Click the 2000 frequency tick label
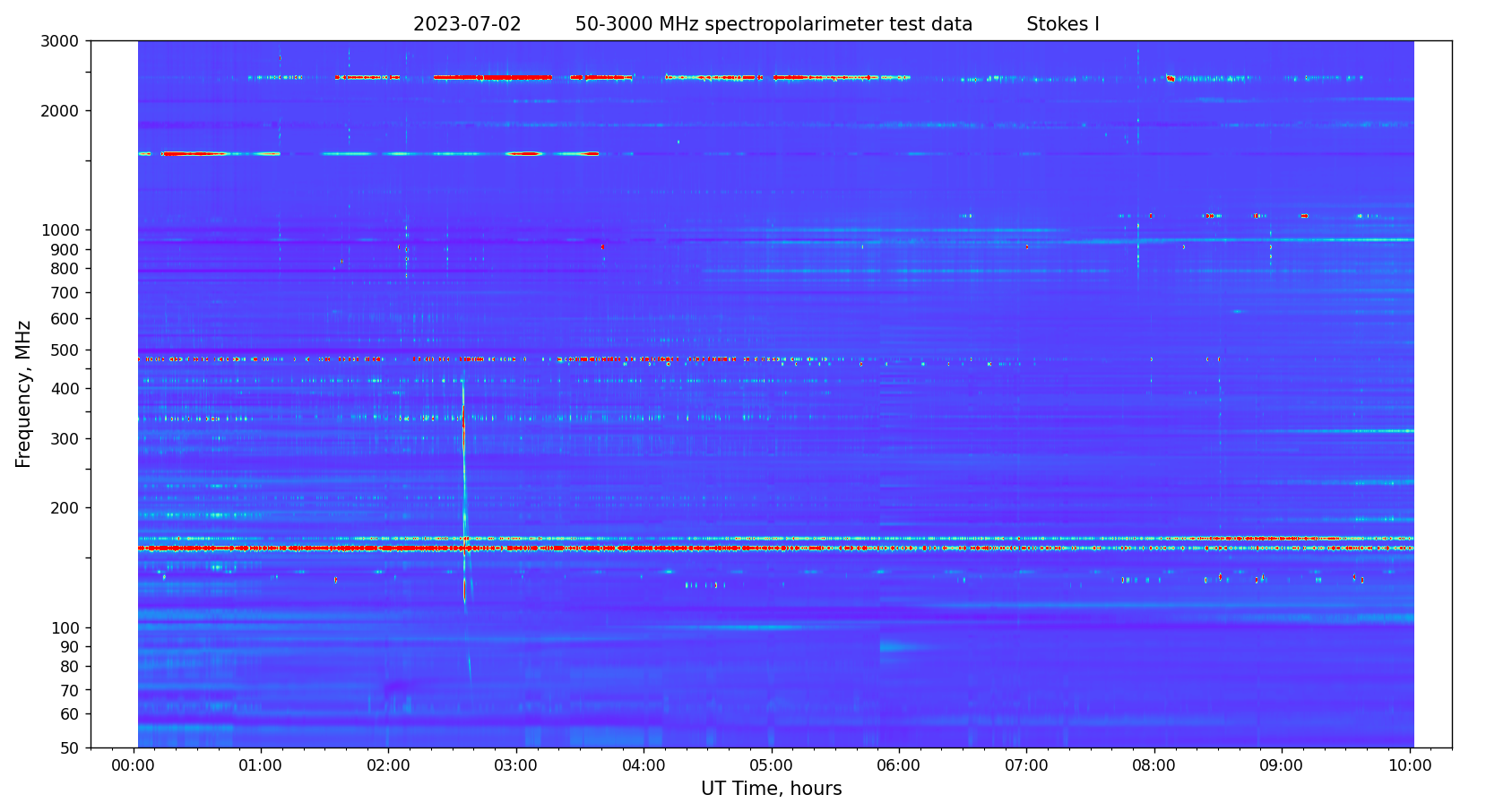This screenshot has height=812, width=1512. point(65,111)
